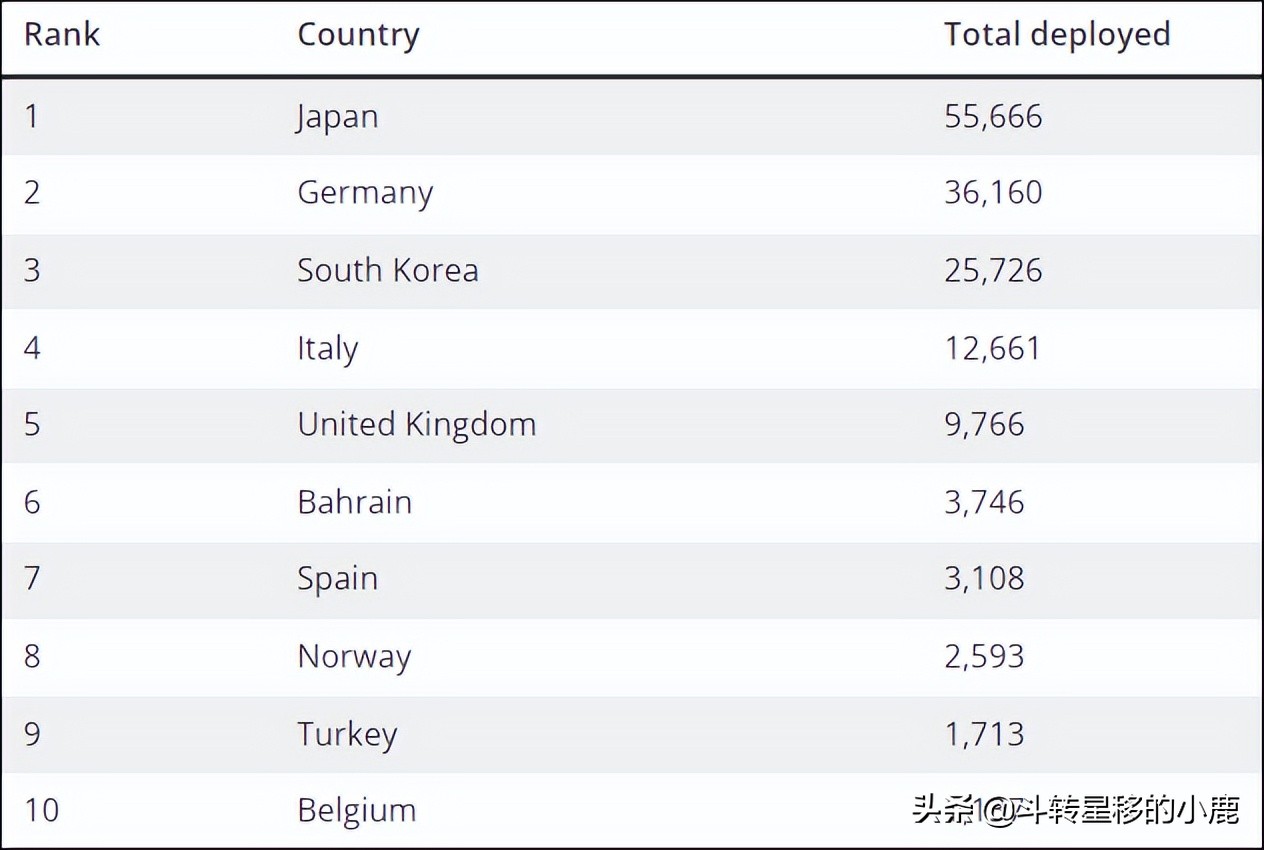This screenshot has height=850, width=1264.
Task: Click the Turkey row label
Action: 347,734
